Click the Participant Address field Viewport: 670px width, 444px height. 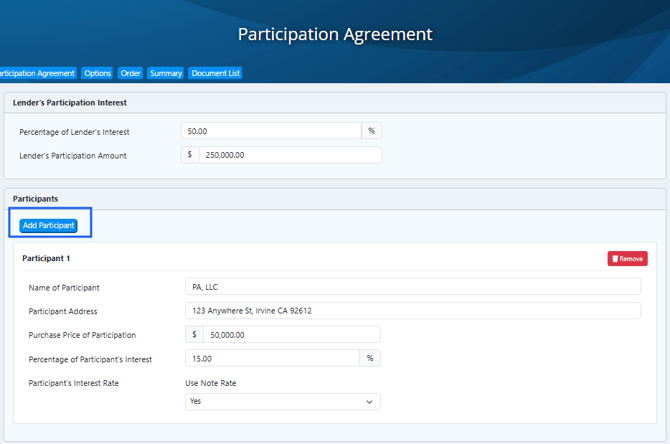click(x=412, y=310)
